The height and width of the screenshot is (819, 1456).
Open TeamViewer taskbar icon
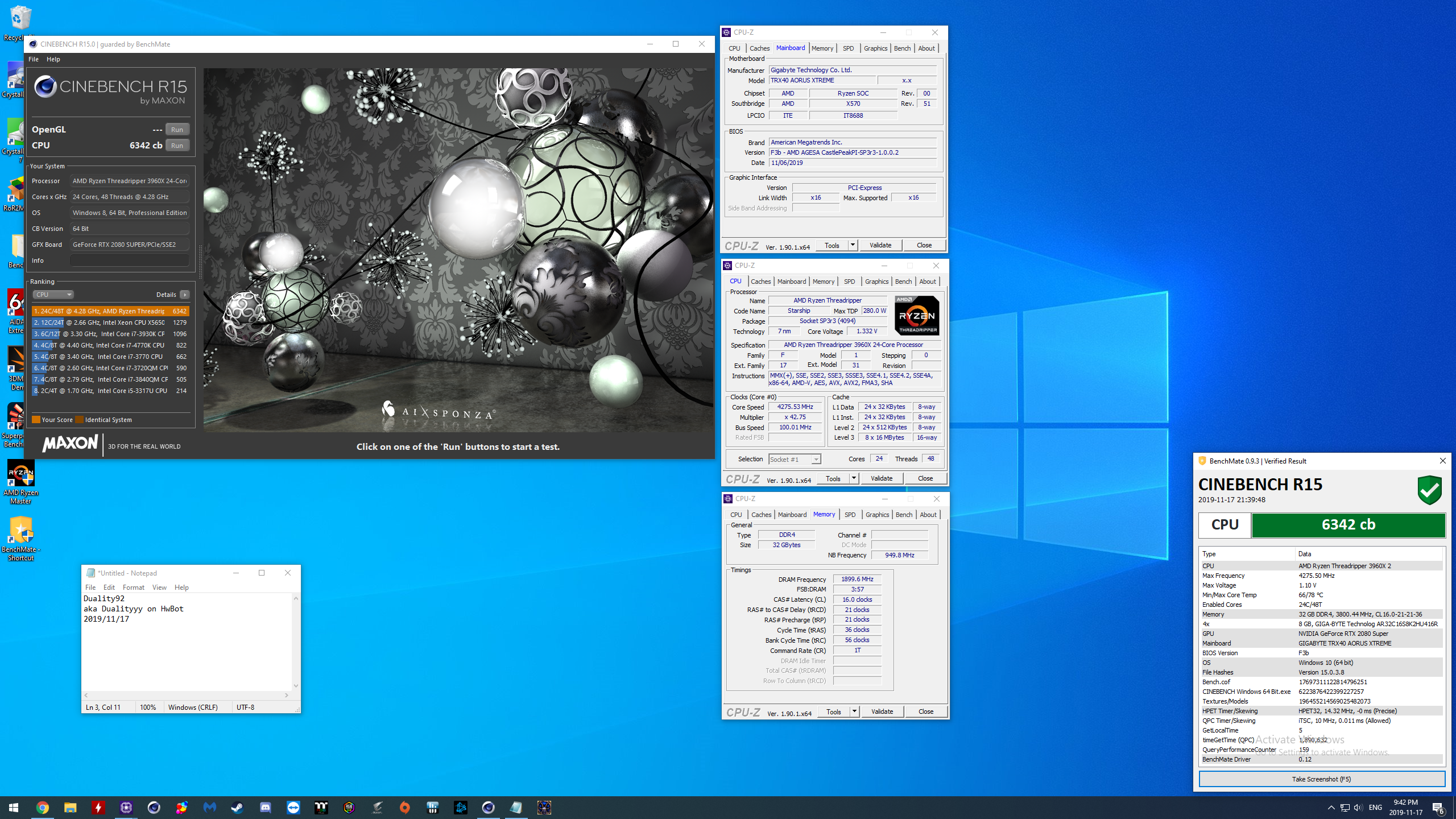click(x=293, y=807)
